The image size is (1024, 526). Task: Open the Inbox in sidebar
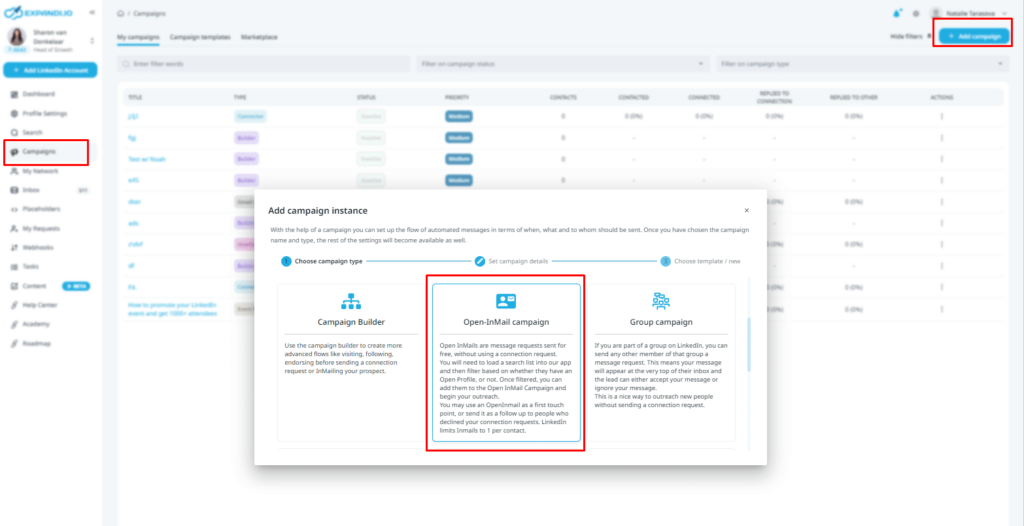(33, 190)
